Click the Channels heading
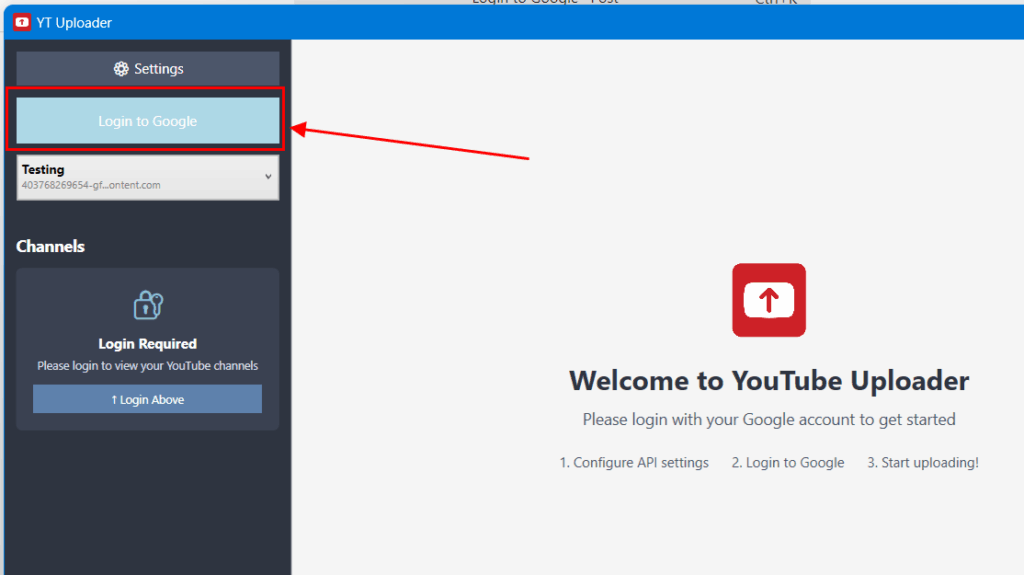Screen dimensions: 1024x575 [50, 246]
